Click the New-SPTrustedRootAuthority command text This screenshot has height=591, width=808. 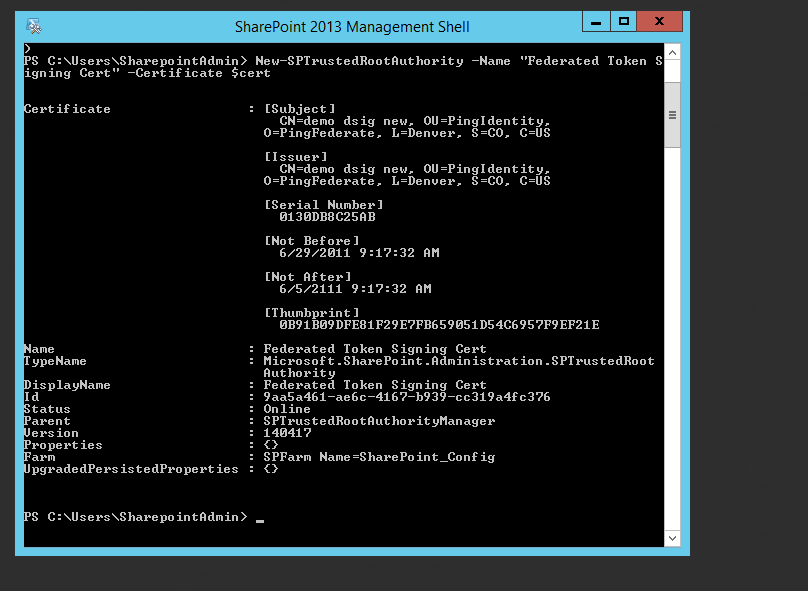pyautogui.click(x=359, y=61)
